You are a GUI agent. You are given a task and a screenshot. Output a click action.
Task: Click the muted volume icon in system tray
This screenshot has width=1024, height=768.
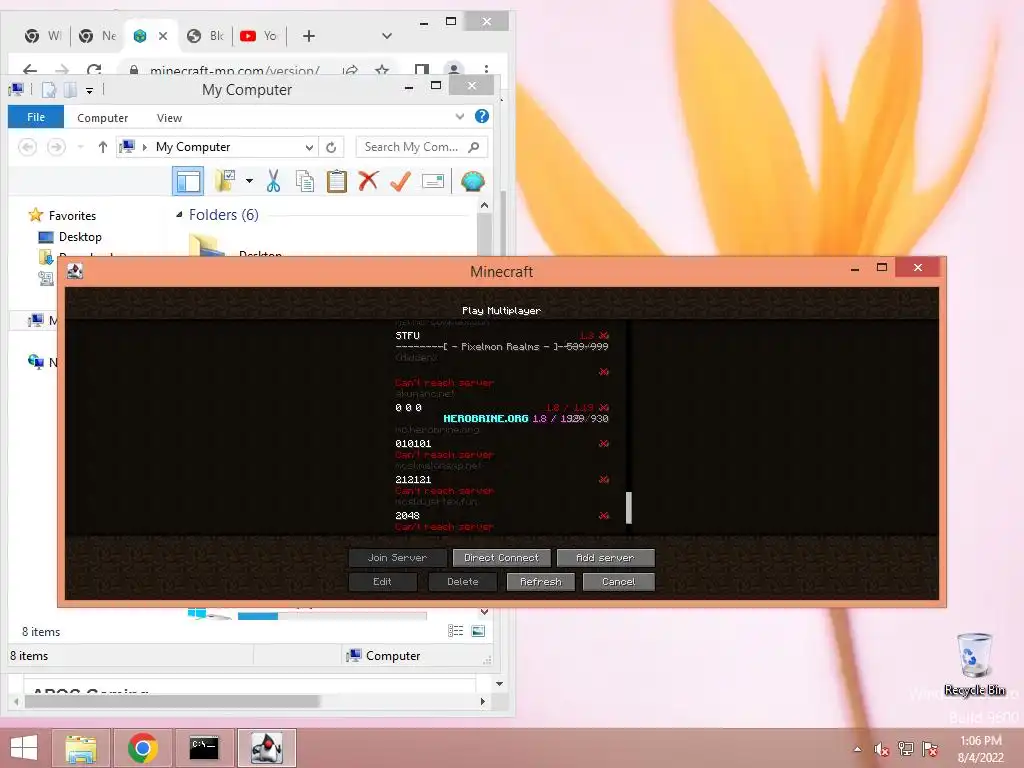(x=882, y=749)
